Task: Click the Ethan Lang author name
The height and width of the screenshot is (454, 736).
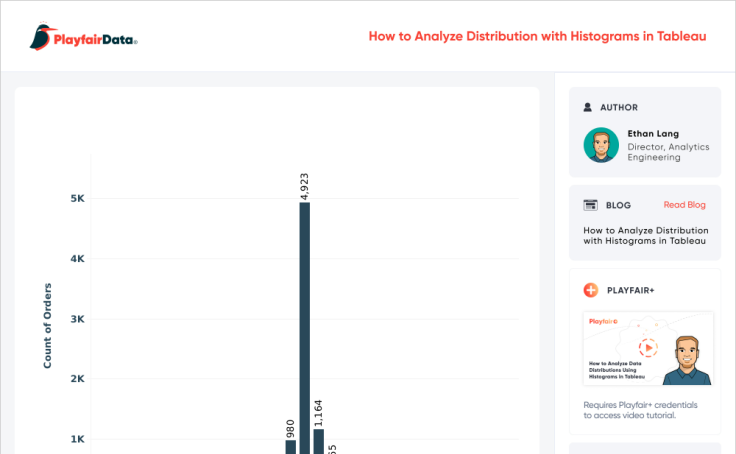Action: click(x=651, y=133)
